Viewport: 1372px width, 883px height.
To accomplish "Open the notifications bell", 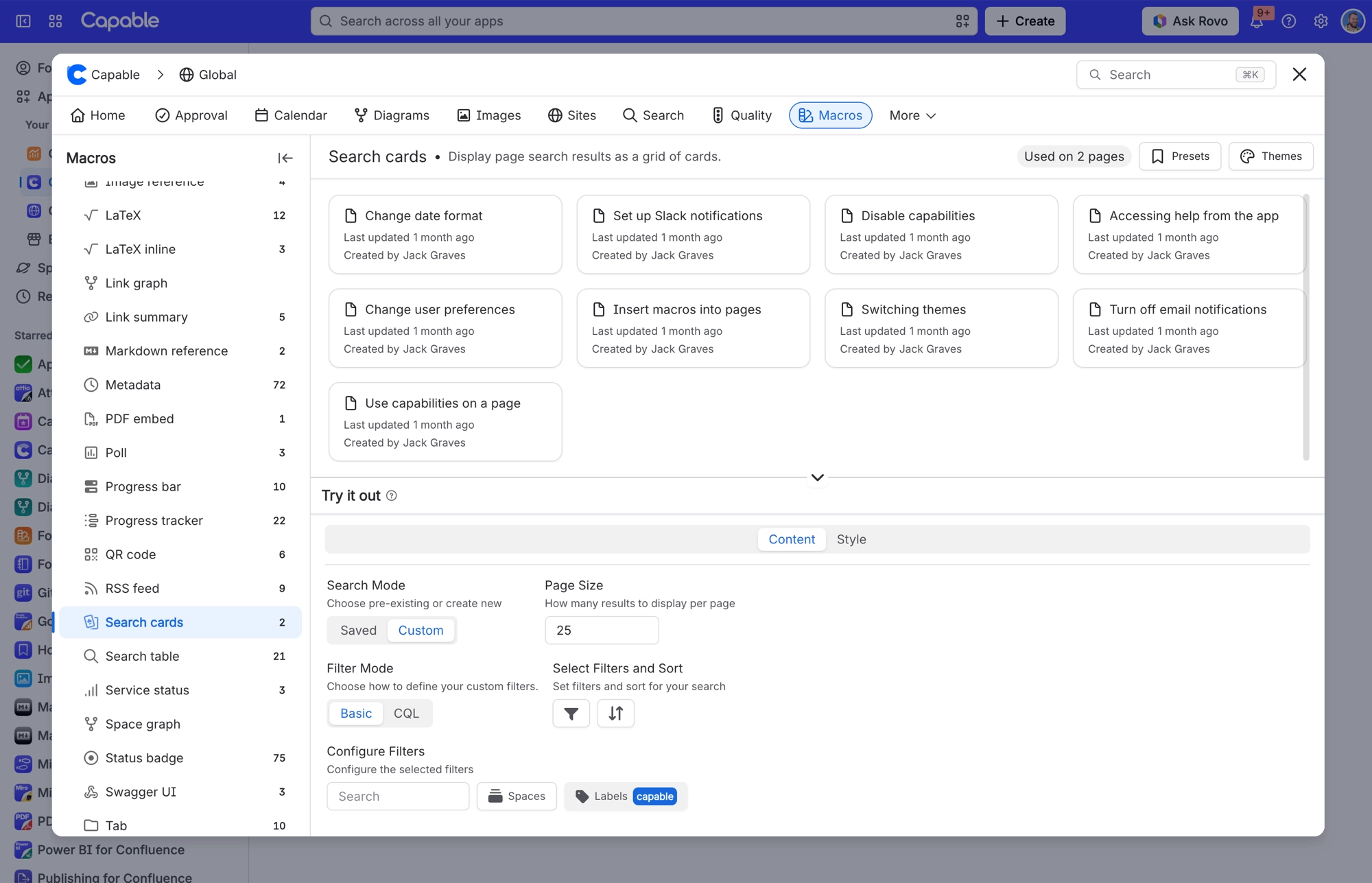I will [x=1257, y=21].
